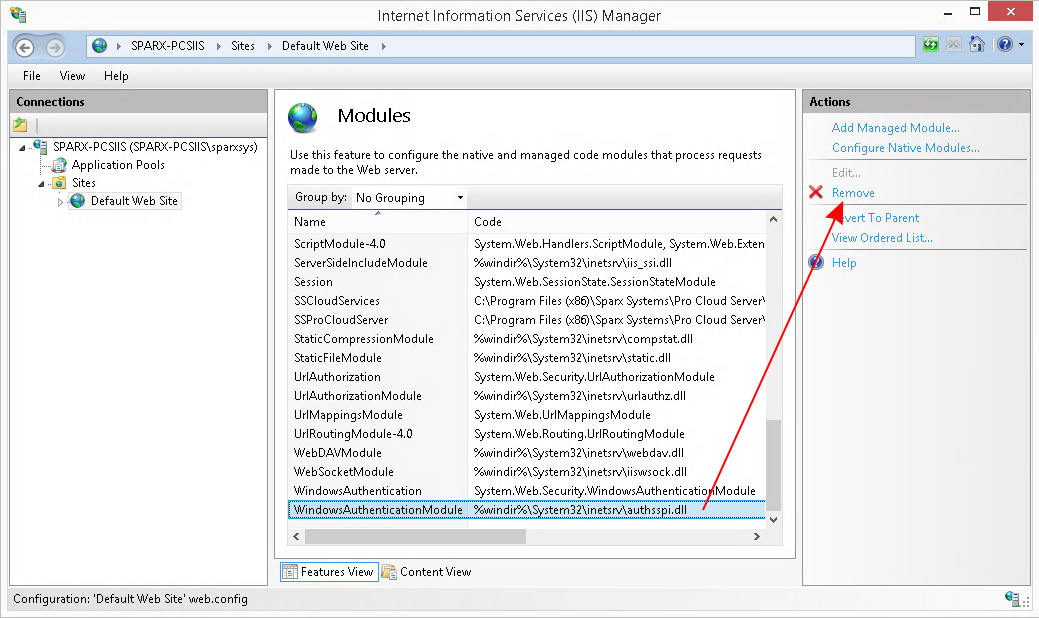Open the Group by dropdown
Screen dimensions: 1039x618
point(409,198)
